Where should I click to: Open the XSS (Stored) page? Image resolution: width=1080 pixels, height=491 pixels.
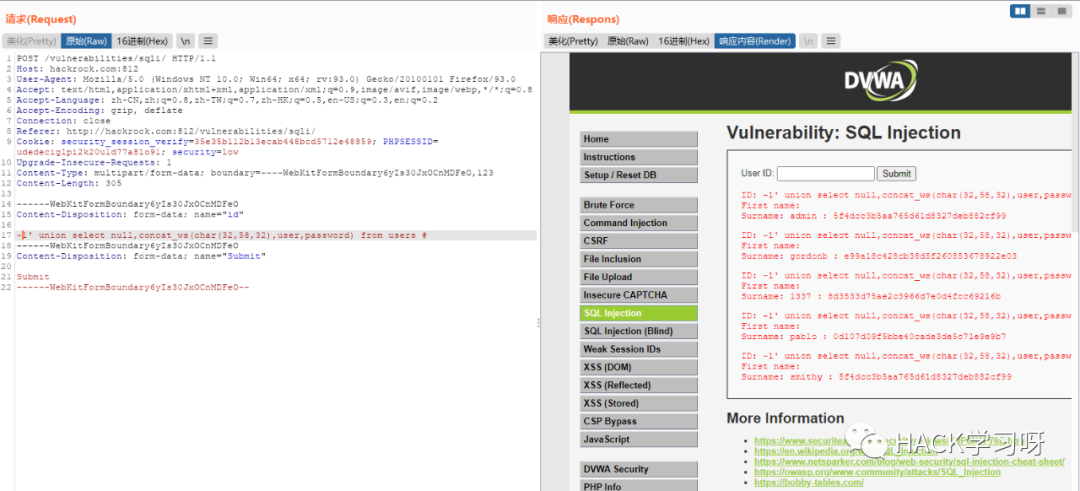638,403
